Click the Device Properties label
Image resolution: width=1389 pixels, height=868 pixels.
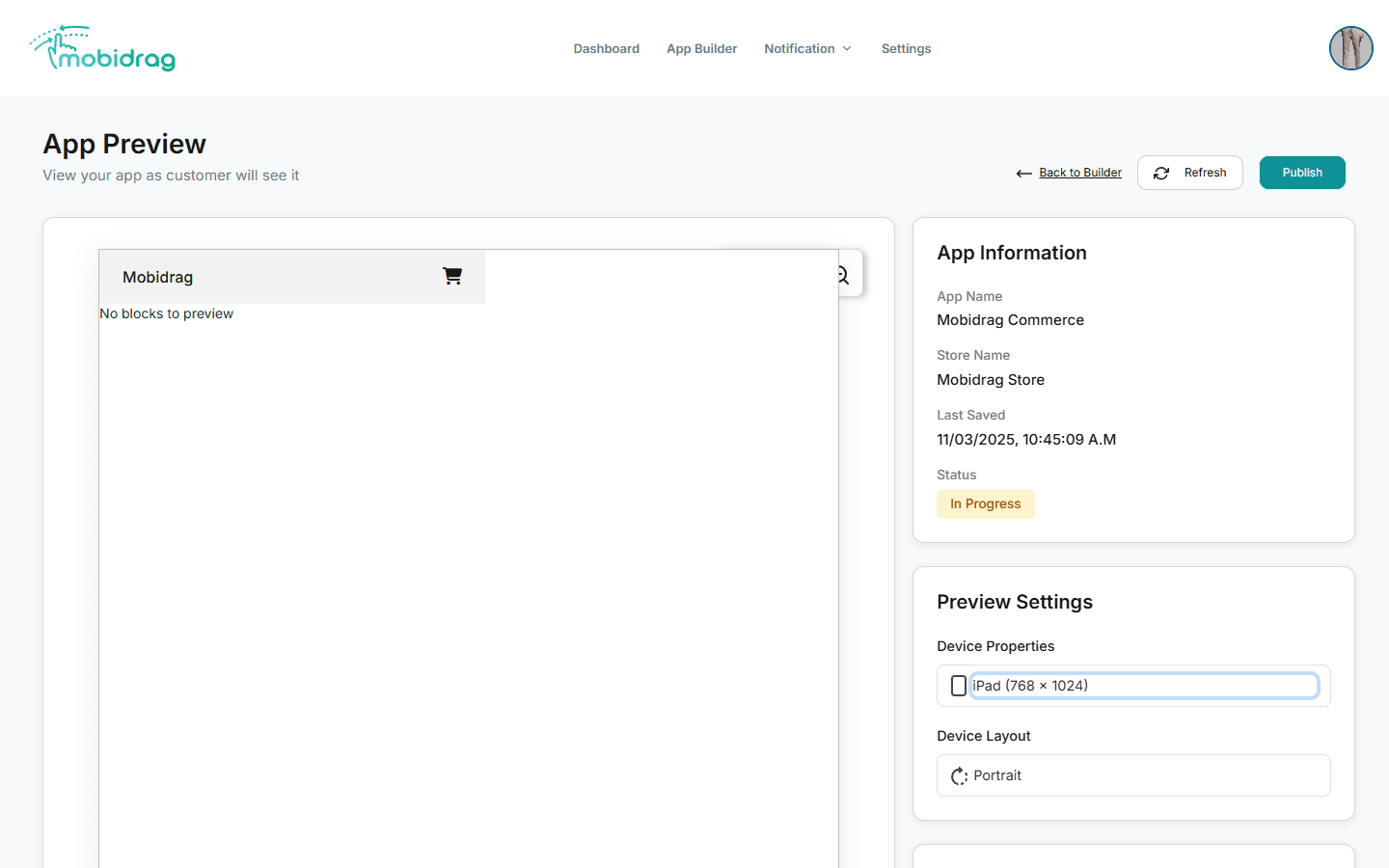(x=995, y=646)
